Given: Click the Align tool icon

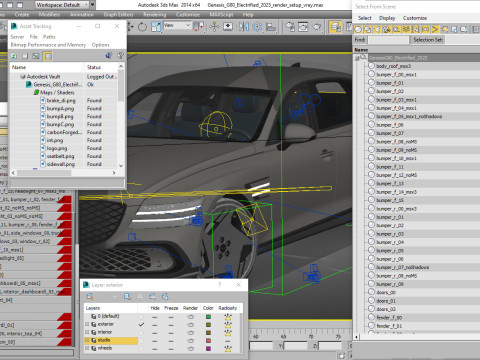Looking at the screenshot, I should (x=271, y=27).
